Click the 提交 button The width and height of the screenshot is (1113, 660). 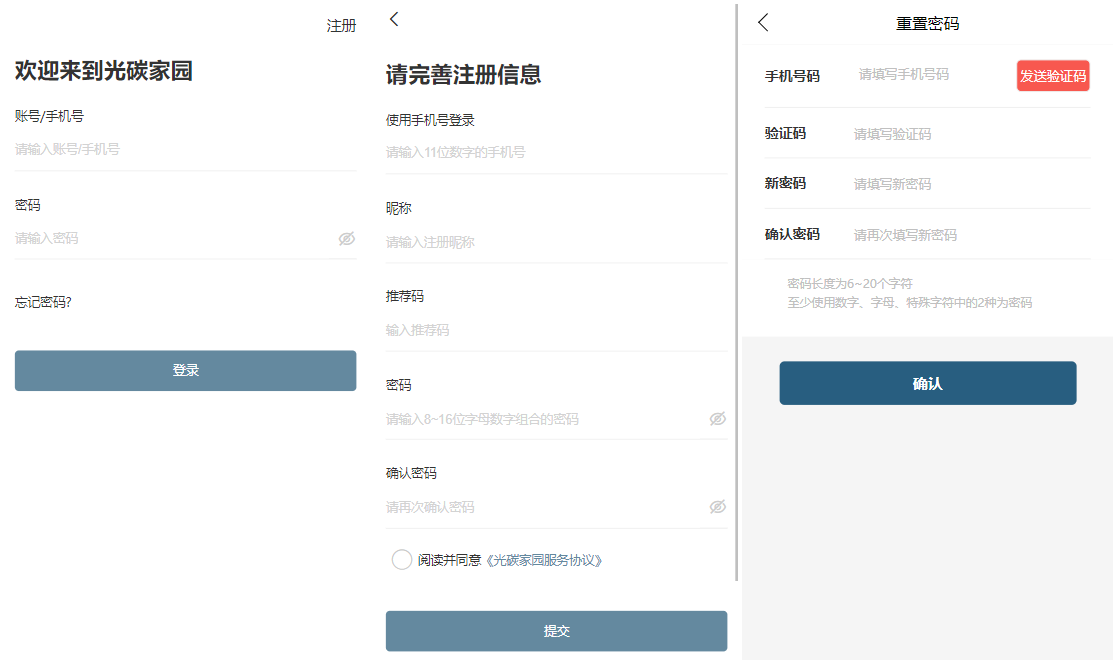(556, 631)
